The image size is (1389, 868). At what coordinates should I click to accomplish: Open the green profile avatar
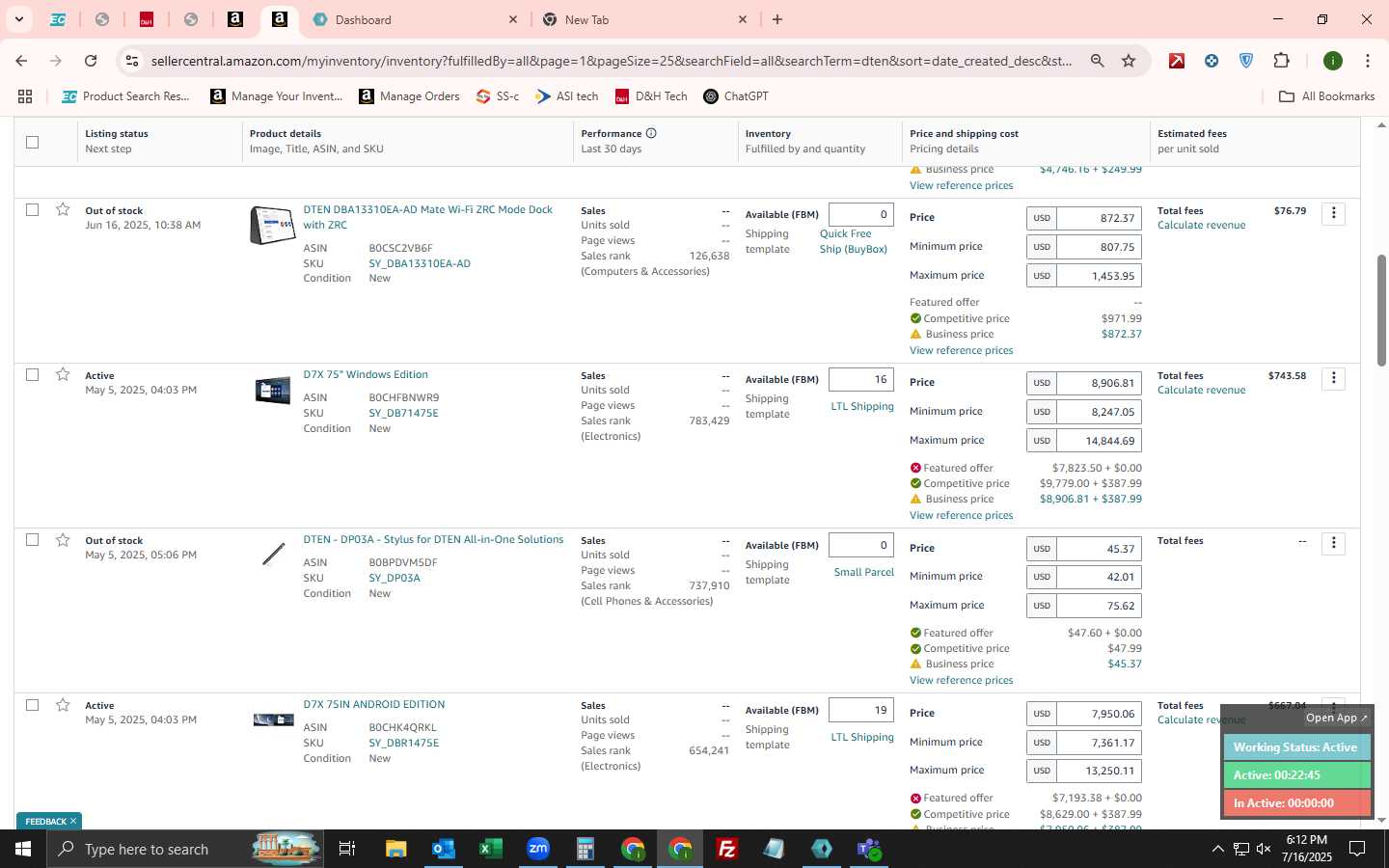(x=1333, y=61)
